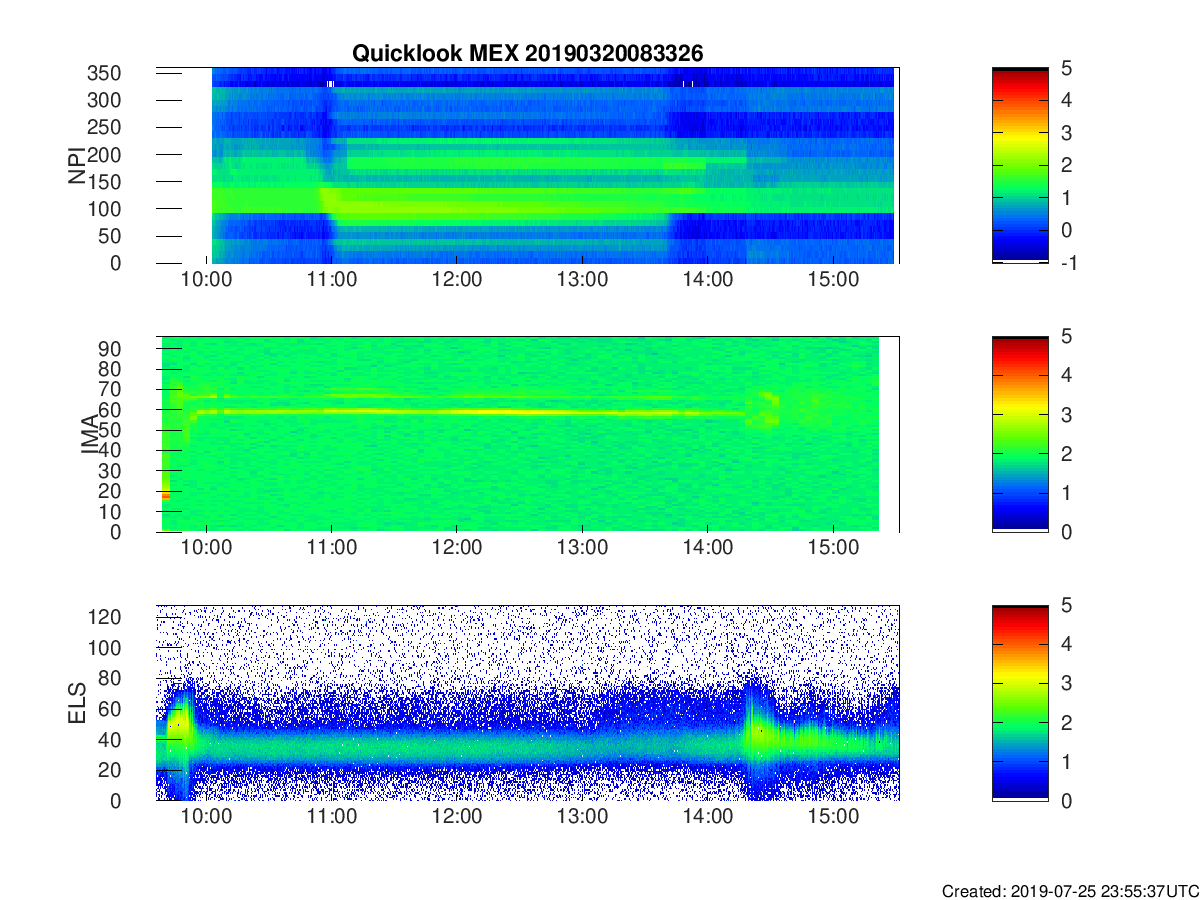The width and height of the screenshot is (1200, 900).
Task: Click 15:00 time label under NPI plot
Action: click(833, 279)
